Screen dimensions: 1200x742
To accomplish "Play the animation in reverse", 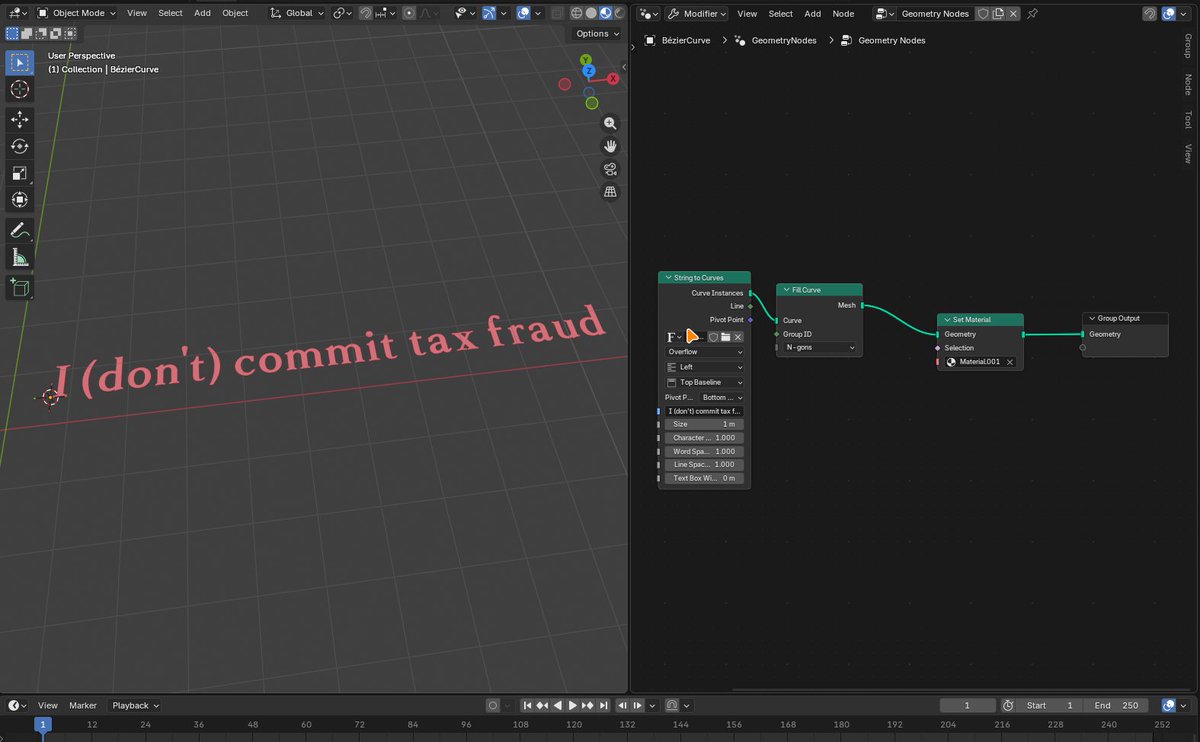I will pos(558,706).
